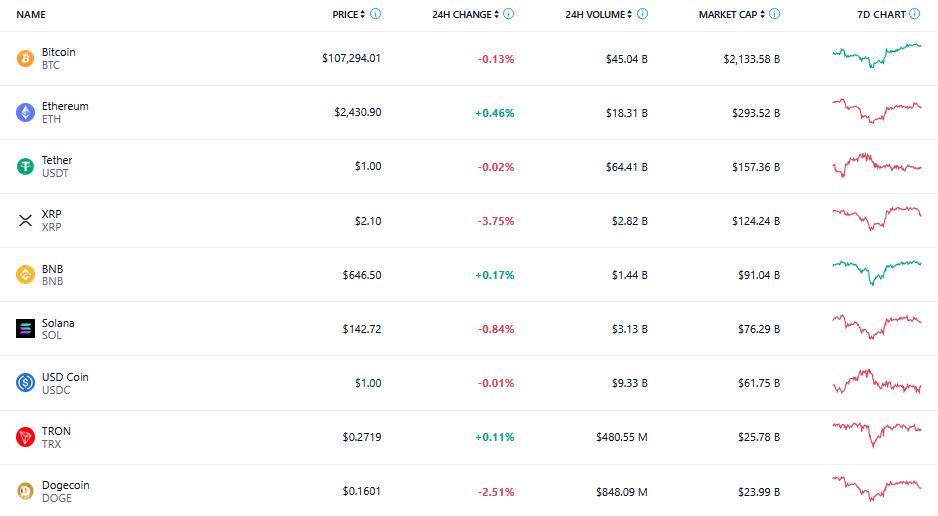The image size is (938, 516).
Task: Open the Tether name link
Action: coord(57,160)
